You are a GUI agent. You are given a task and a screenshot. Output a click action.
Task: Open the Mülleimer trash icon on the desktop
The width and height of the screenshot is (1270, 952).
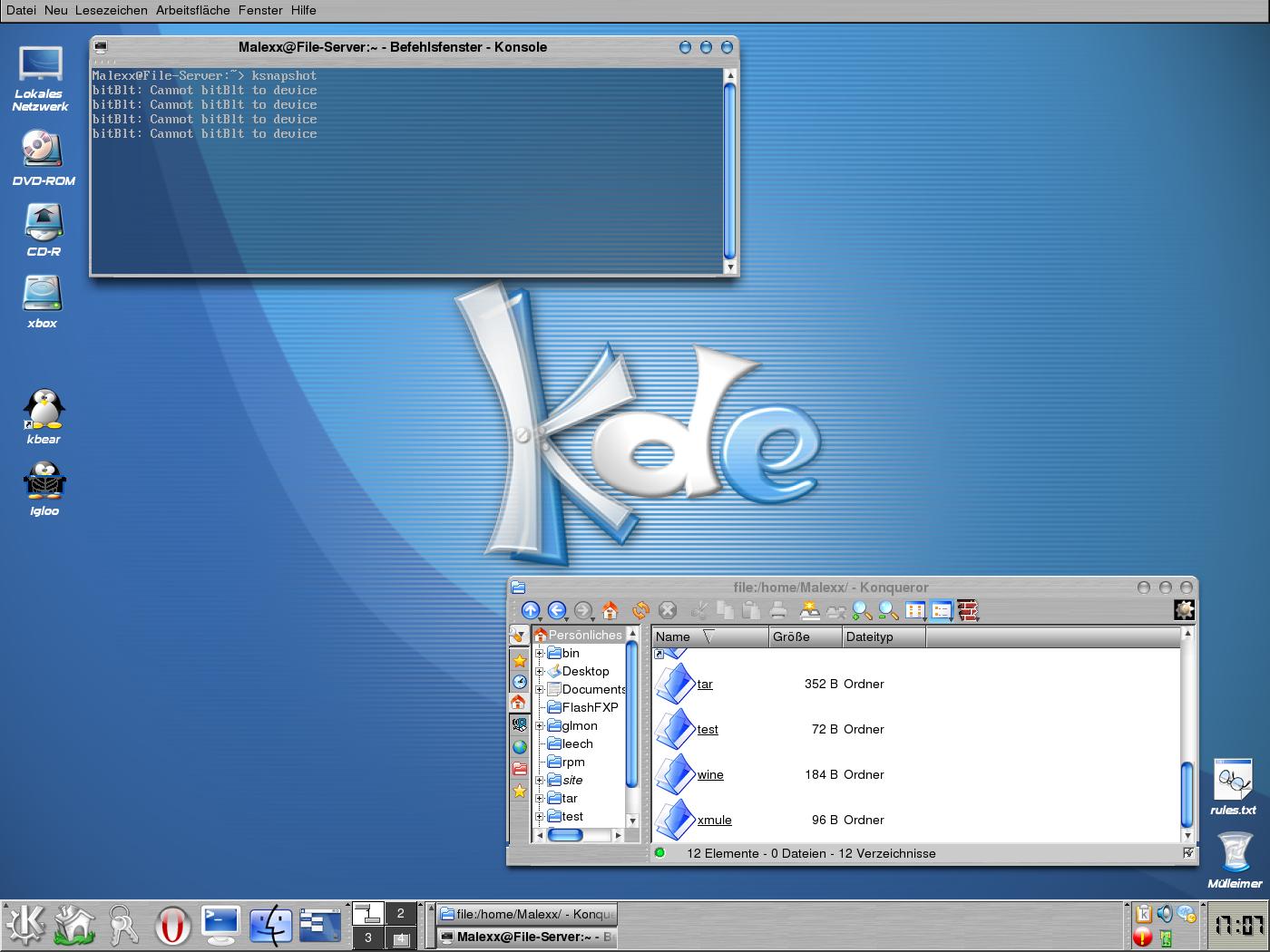click(x=1235, y=860)
